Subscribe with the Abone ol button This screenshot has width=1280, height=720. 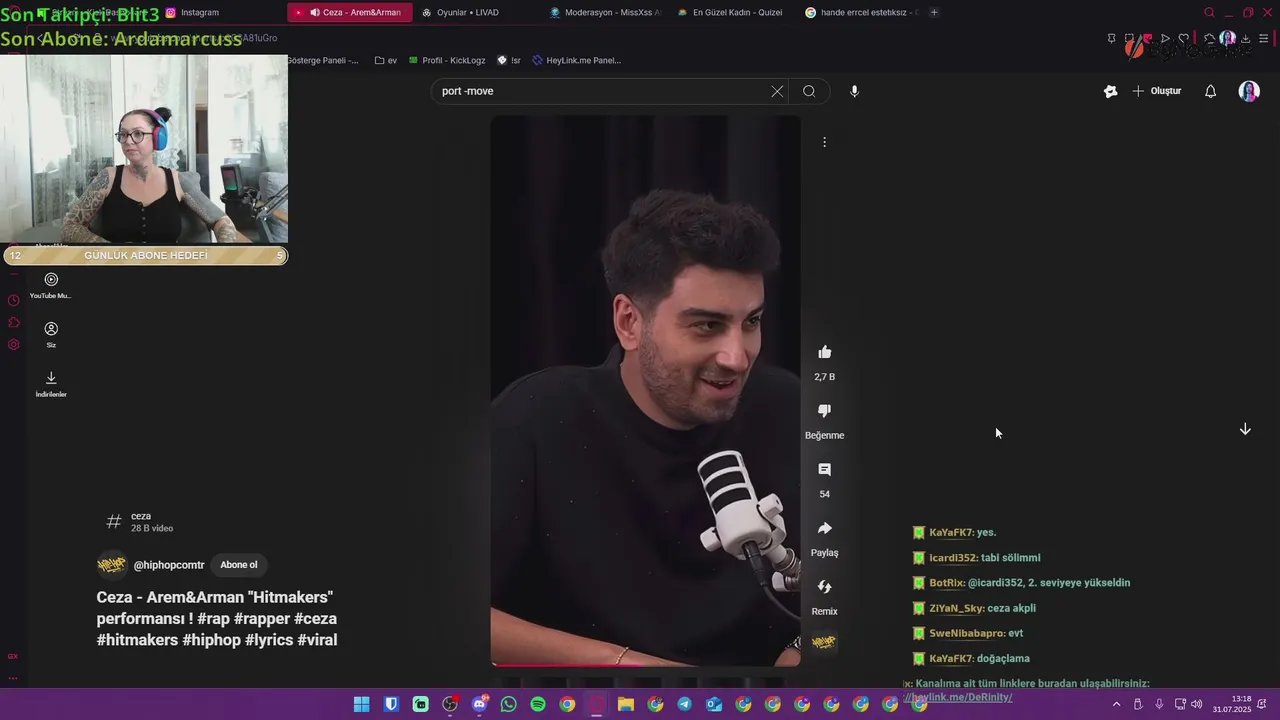pyautogui.click(x=239, y=565)
